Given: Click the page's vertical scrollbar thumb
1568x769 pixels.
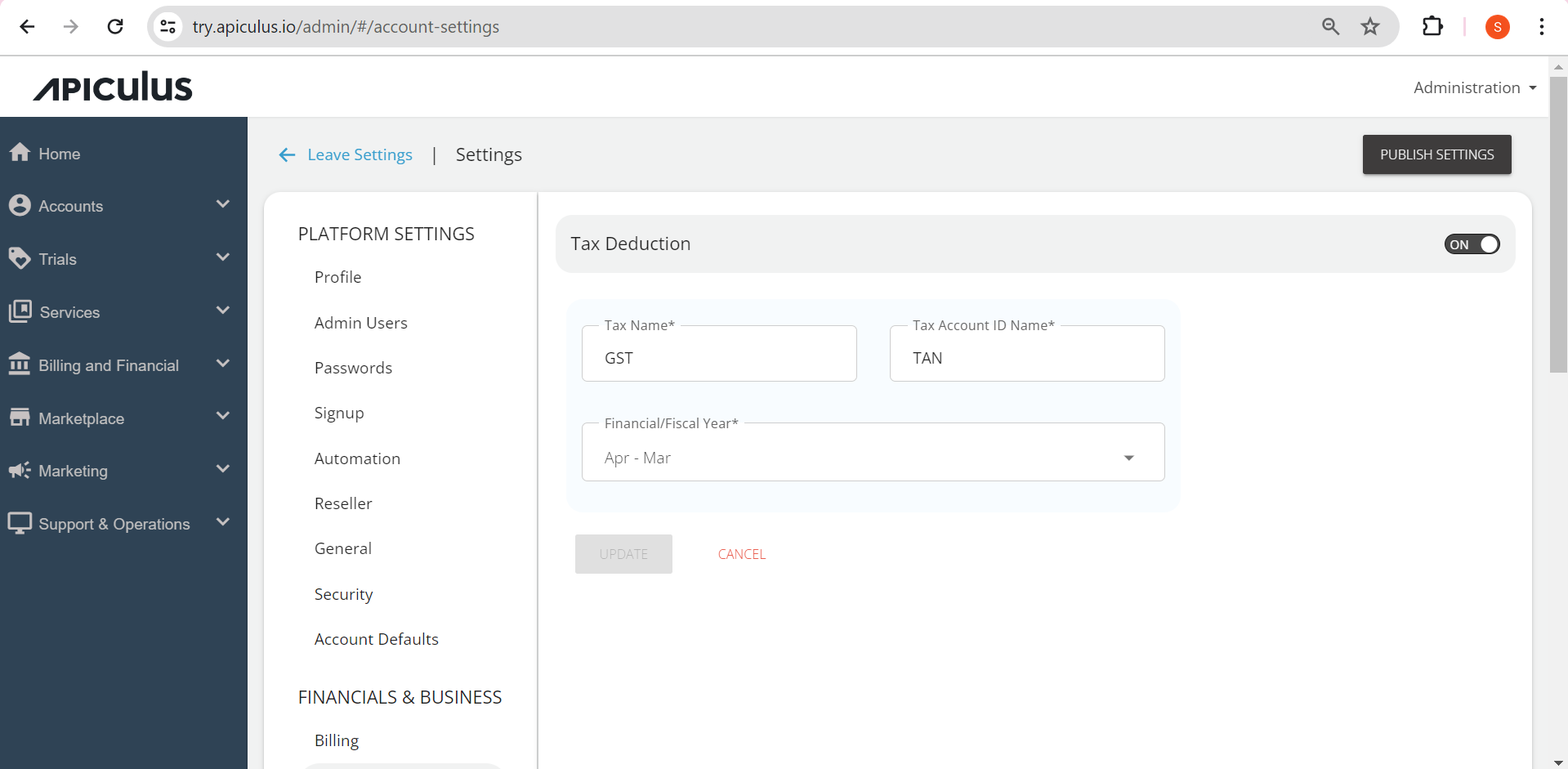Looking at the screenshot, I should pos(1558,224).
